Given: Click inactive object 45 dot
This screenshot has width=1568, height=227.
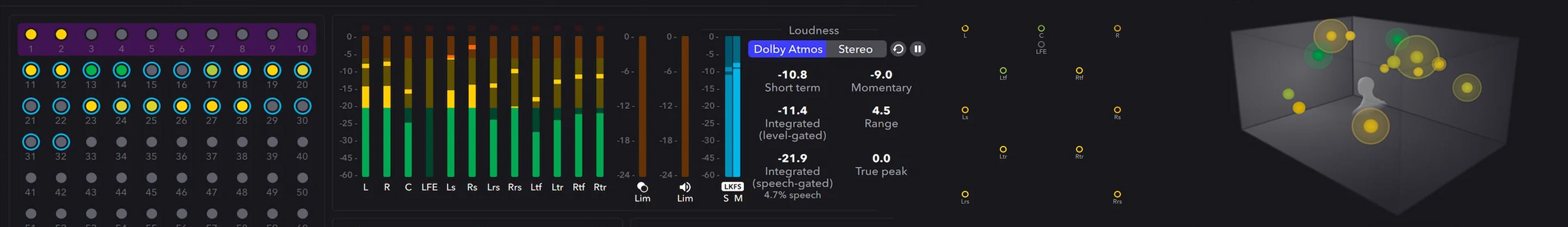Looking at the screenshot, I should pyautogui.click(x=151, y=178).
